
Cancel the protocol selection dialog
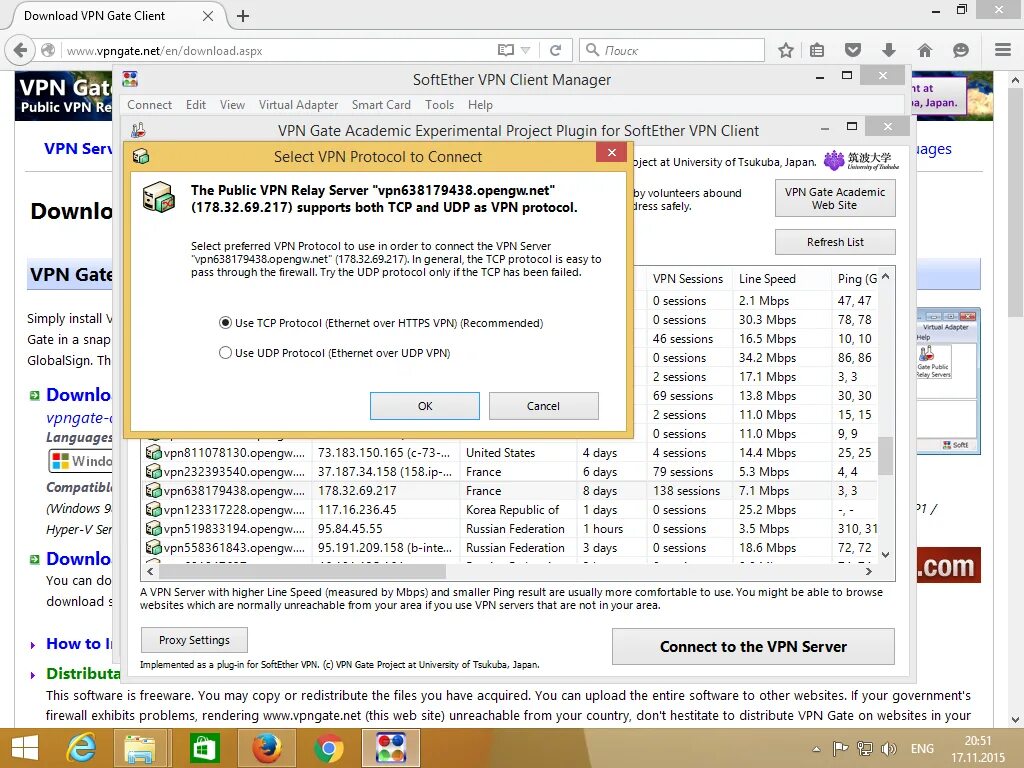(543, 406)
